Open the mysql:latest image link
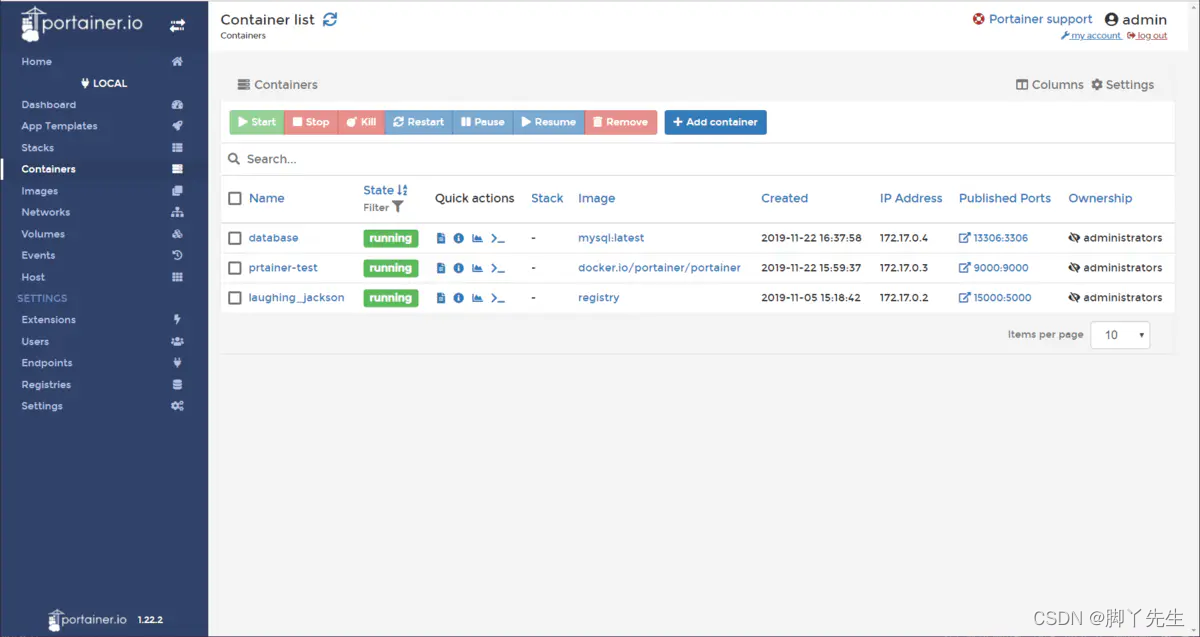This screenshot has height=637, width=1200. click(x=611, y=238)
